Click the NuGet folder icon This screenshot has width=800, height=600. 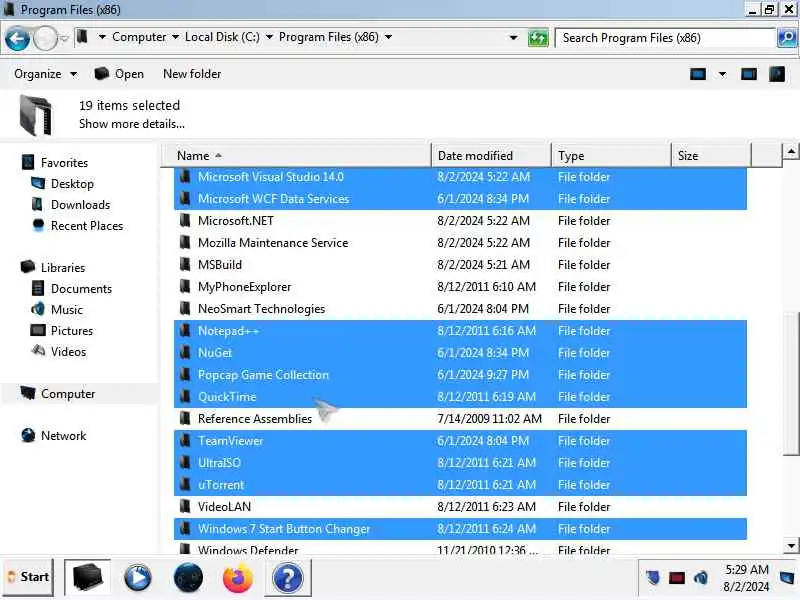185,353
